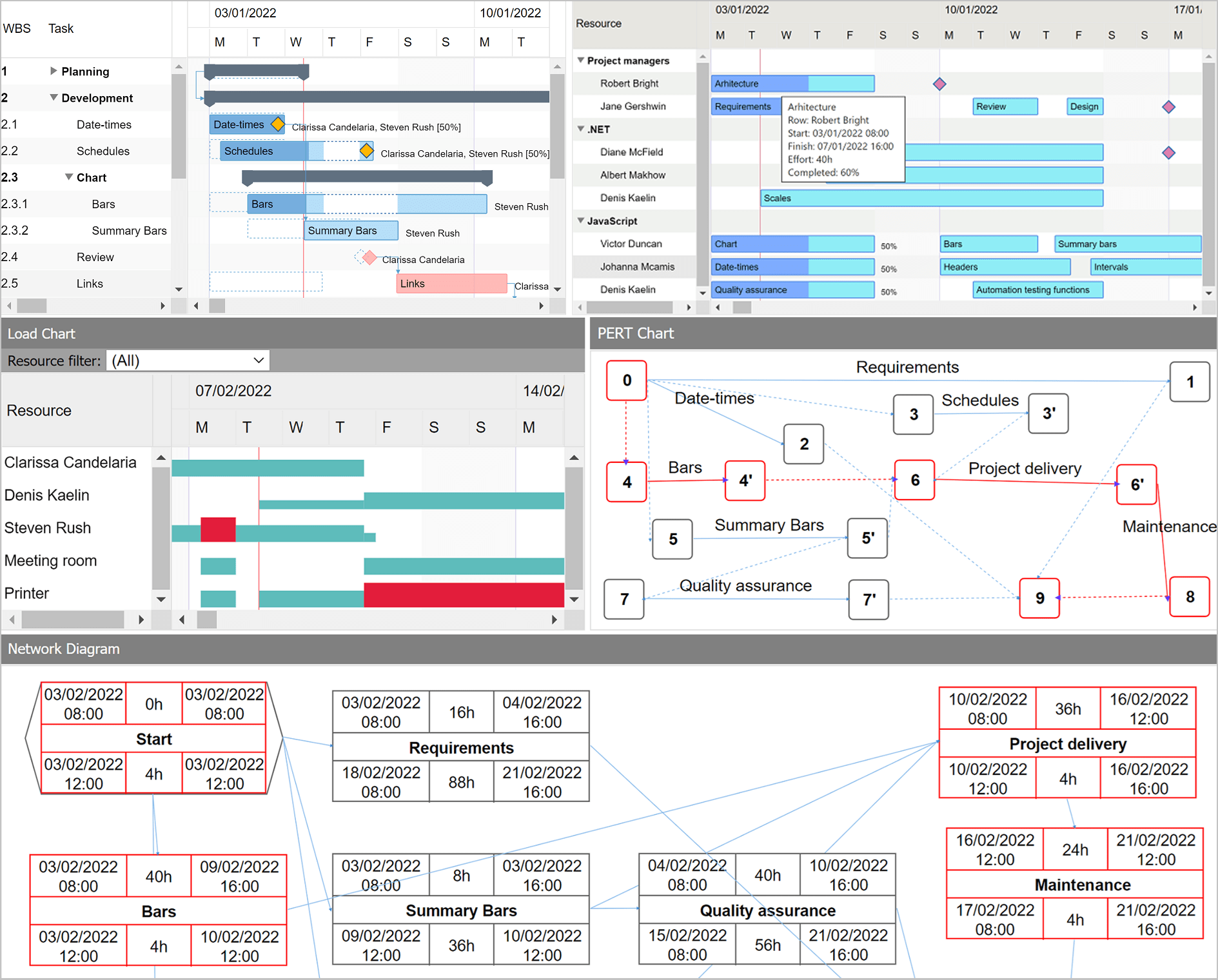
Task: Switch to the Network Diagram panel header
Action: pyautogui.click(x=63, y=649)
